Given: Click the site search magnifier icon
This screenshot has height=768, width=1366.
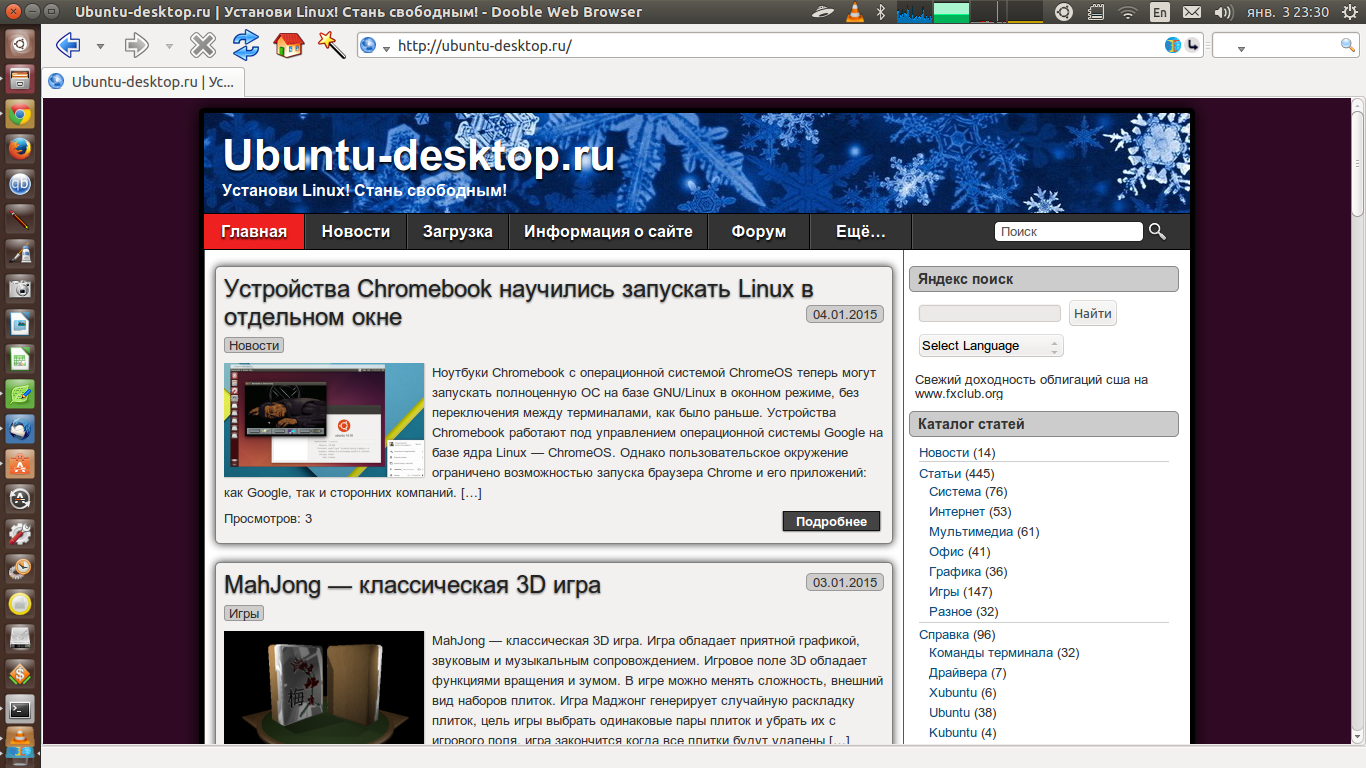Looking at the screenshot, I should (1157, 231).
